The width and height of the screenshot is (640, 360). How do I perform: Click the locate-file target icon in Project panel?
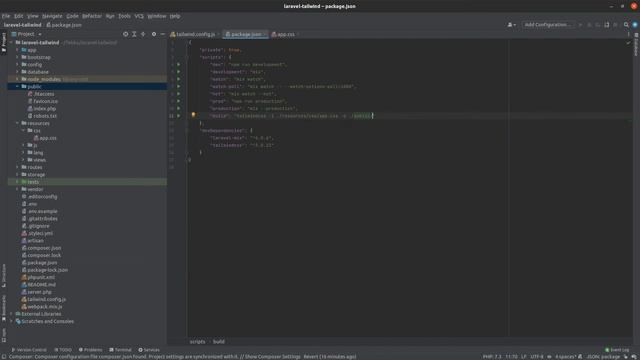pos(125,34)
